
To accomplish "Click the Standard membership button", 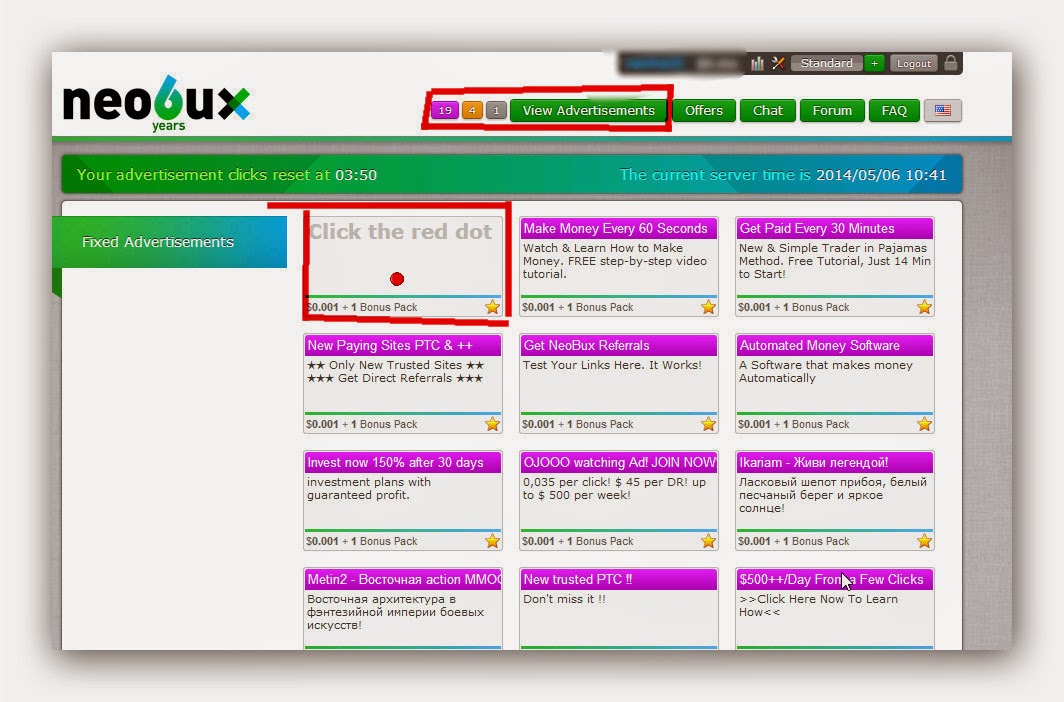I will coord(826,63).
